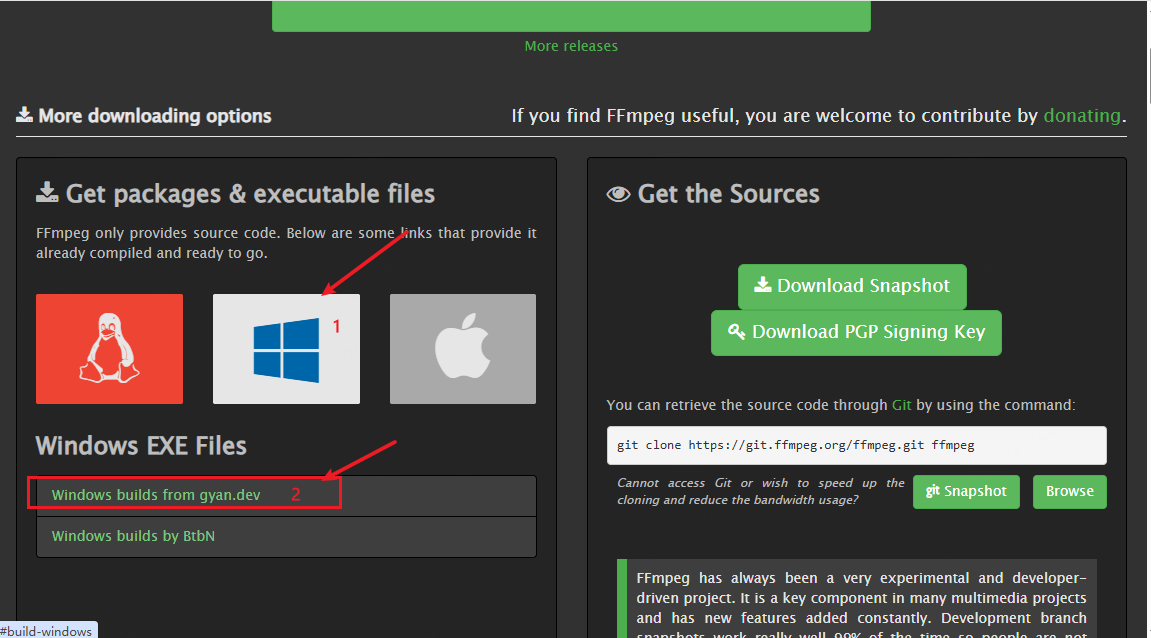Follow the donating link
The width and height of the screenshot is (1151, 638).
[x=1082, y=116]
